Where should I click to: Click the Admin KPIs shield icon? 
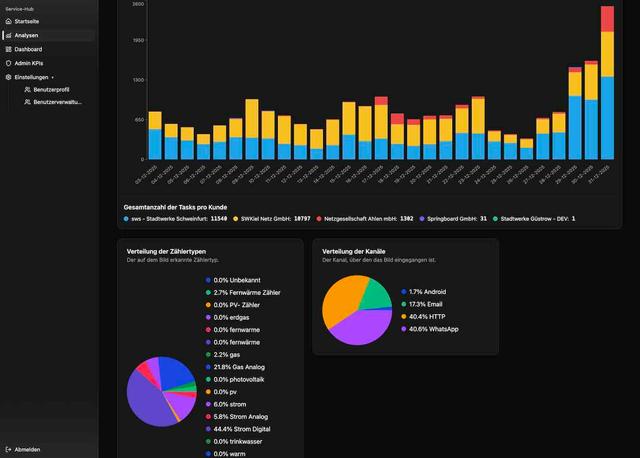(9, 63)
